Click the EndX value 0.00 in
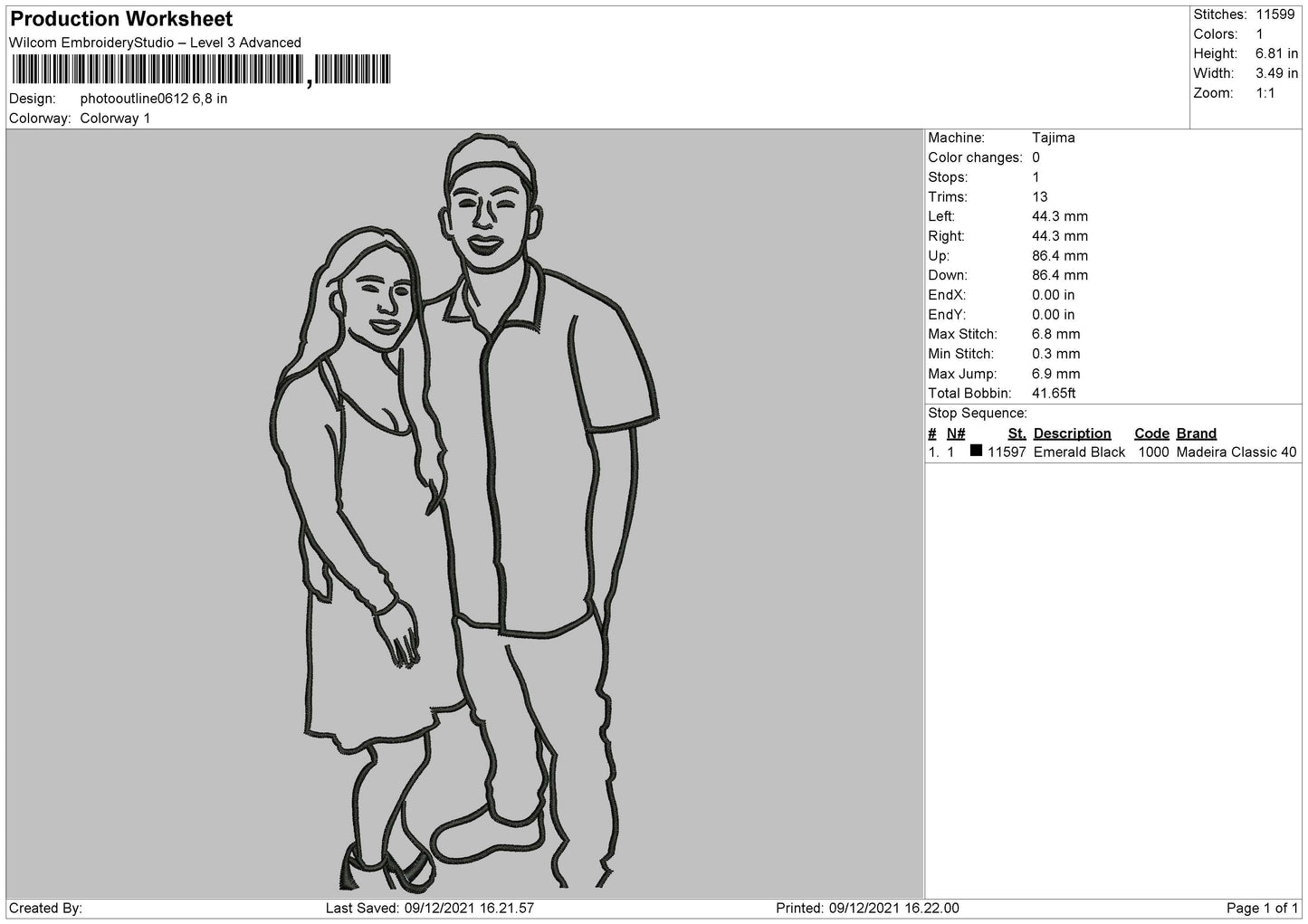The height and width of the screenshot is (924, 1308). [x=1054, y=295]
